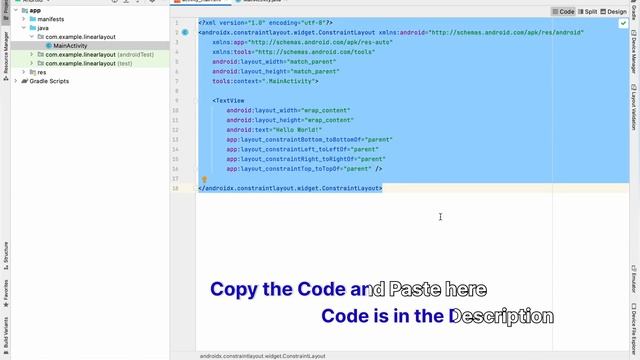The image size is (640, 360).
Task: Switch editor to Split view
Action: [x=587, y=11]
